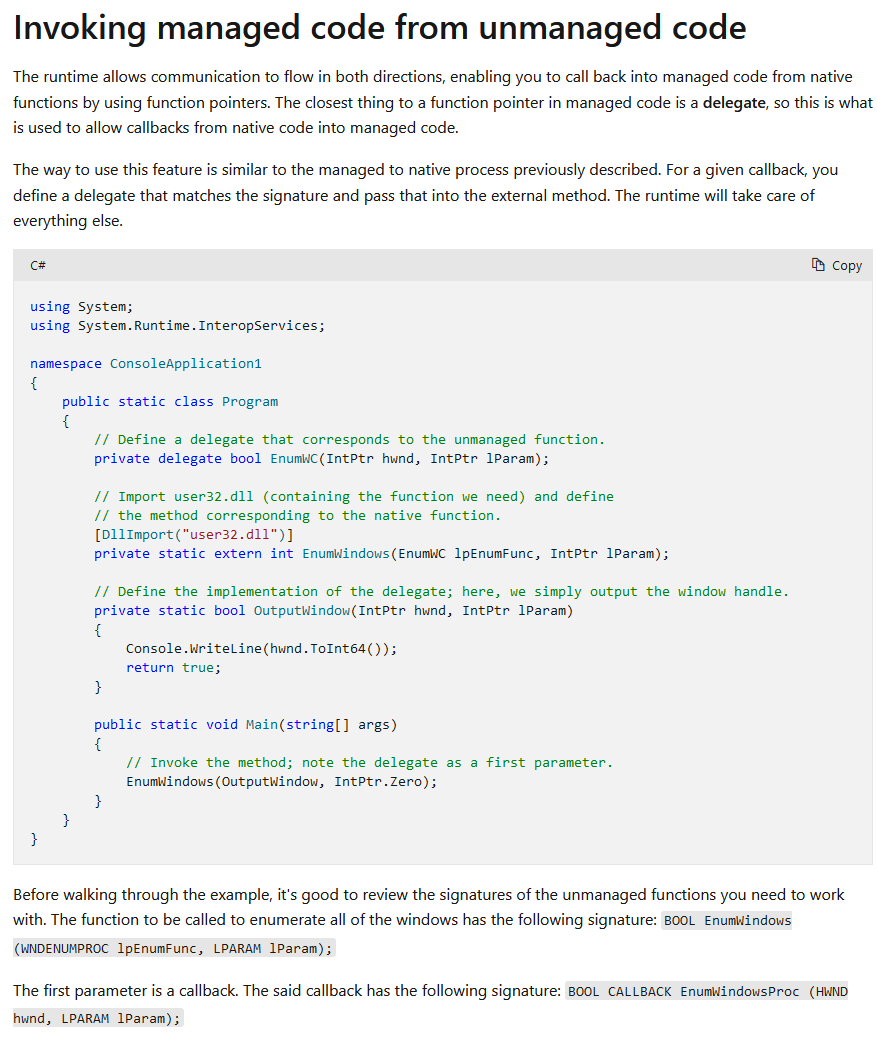Click the inline "BOOL EnumWindows" signature code
877x1046 pixels.
[x=727, y=920]
